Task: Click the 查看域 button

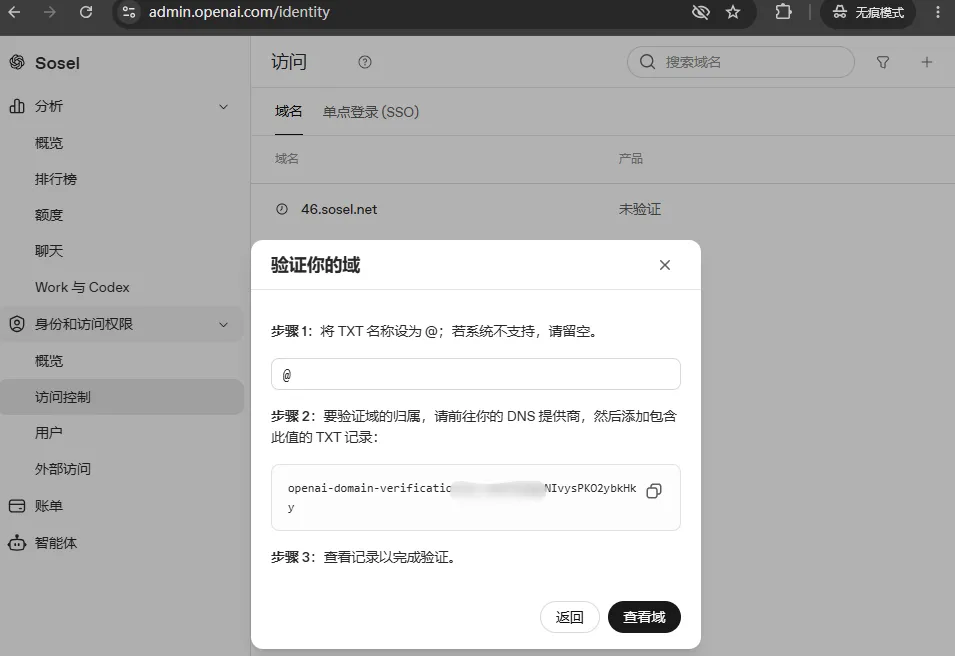Action: pyautogui.click(x=644, y=617)
